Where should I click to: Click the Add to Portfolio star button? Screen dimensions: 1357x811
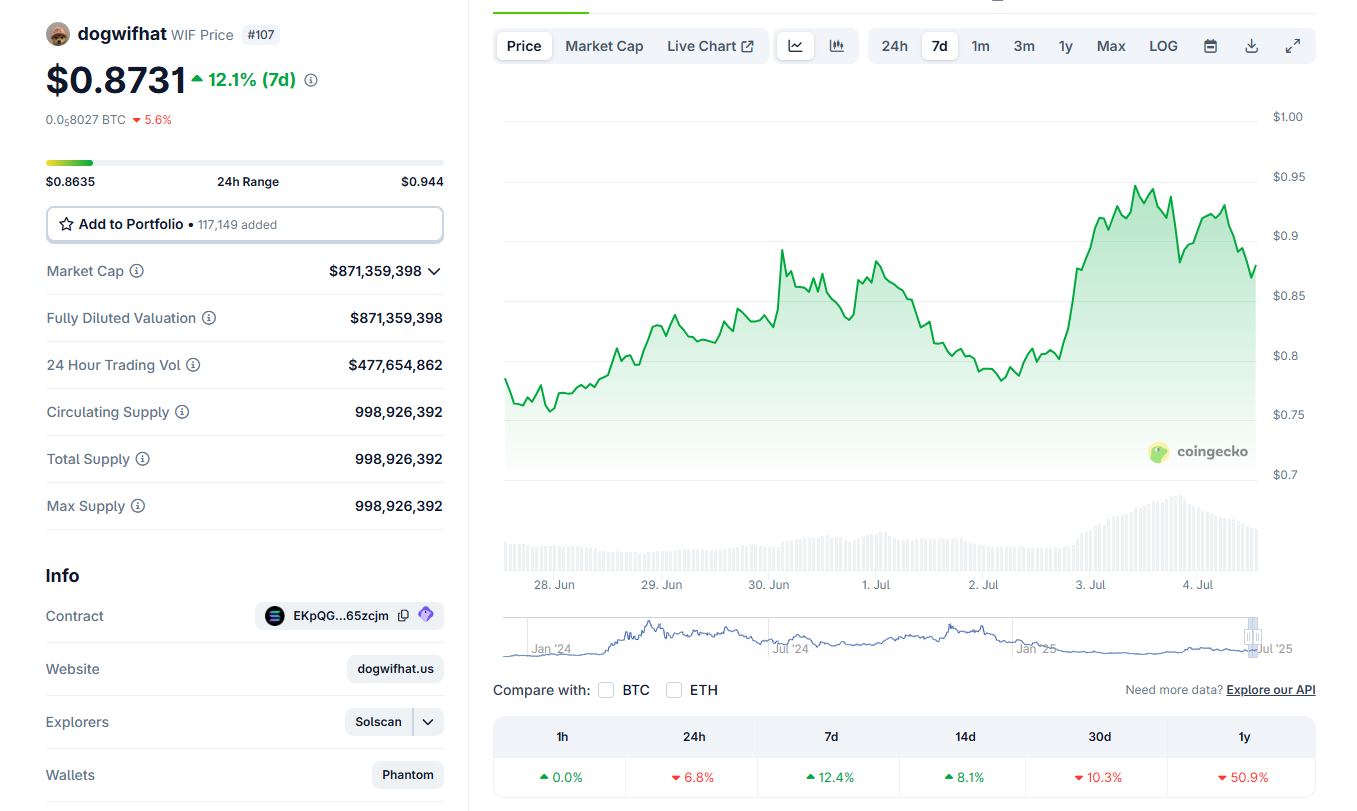[245, 224]
